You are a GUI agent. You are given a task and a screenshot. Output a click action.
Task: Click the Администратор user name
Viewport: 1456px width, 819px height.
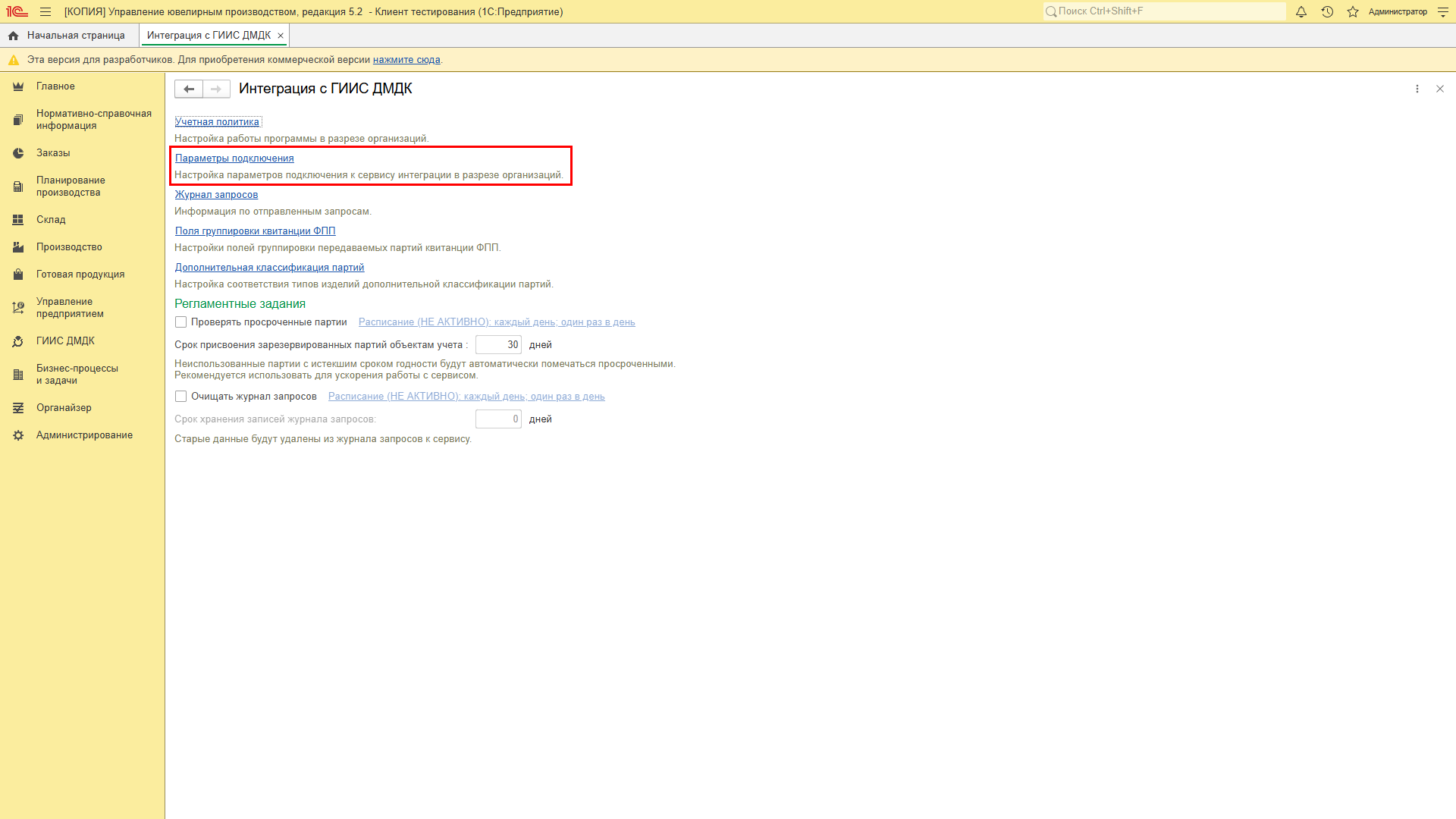pos(1398,11)
